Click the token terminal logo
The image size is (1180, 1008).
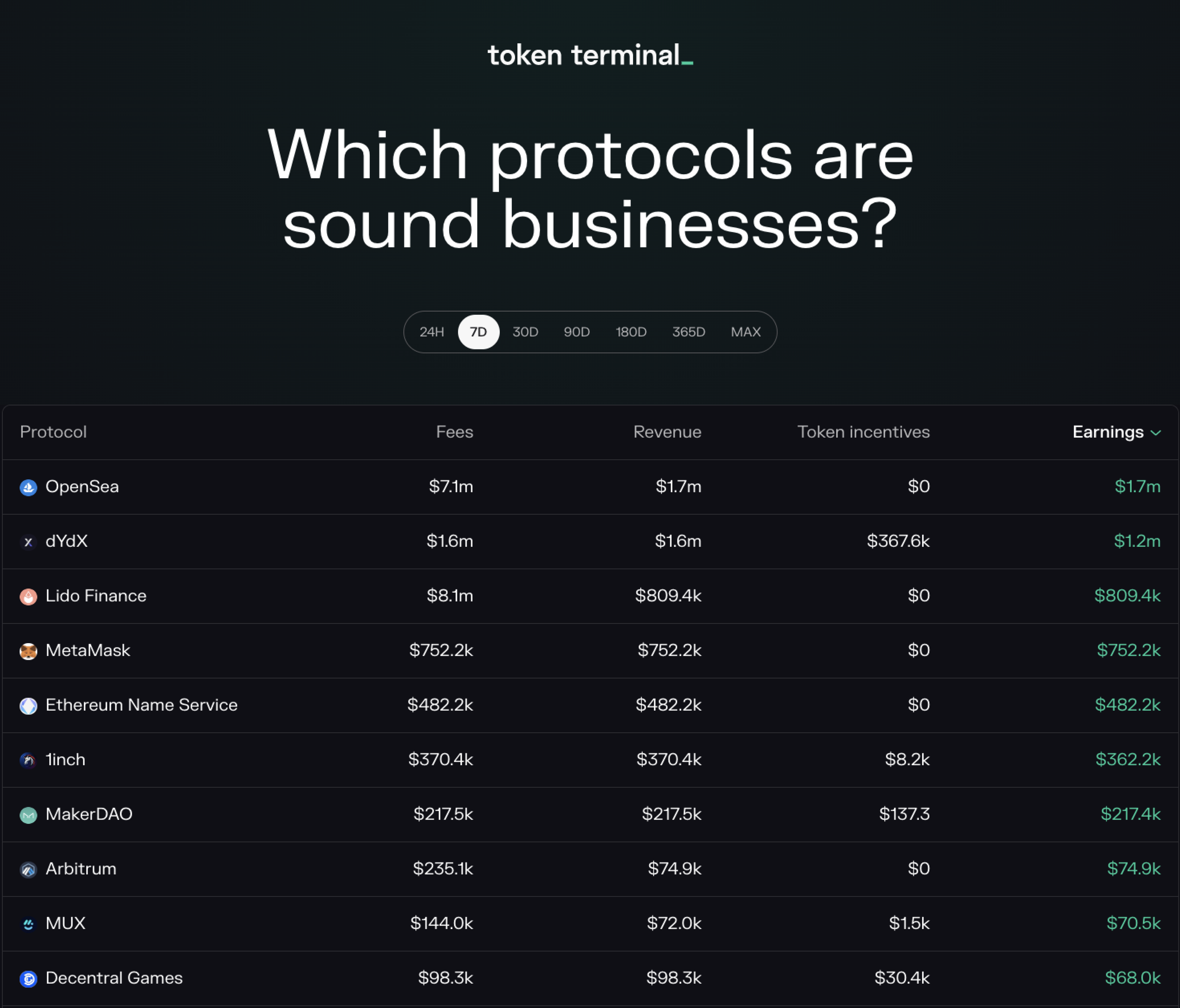590,55
